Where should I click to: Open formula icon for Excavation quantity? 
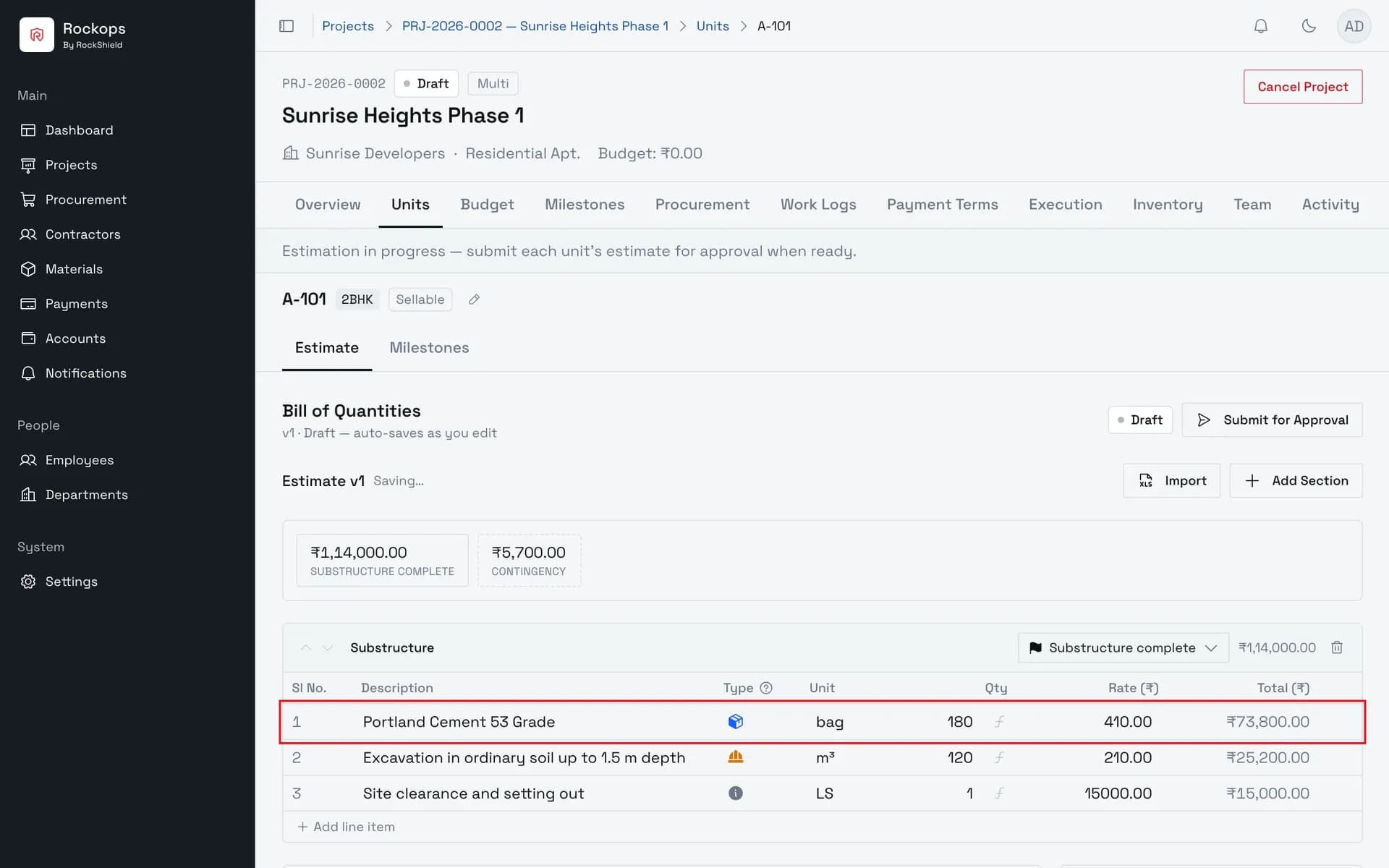999,757
